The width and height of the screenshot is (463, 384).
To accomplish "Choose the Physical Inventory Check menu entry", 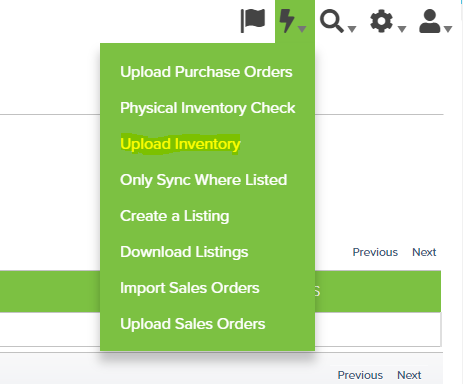I will (x=208, y=108).
